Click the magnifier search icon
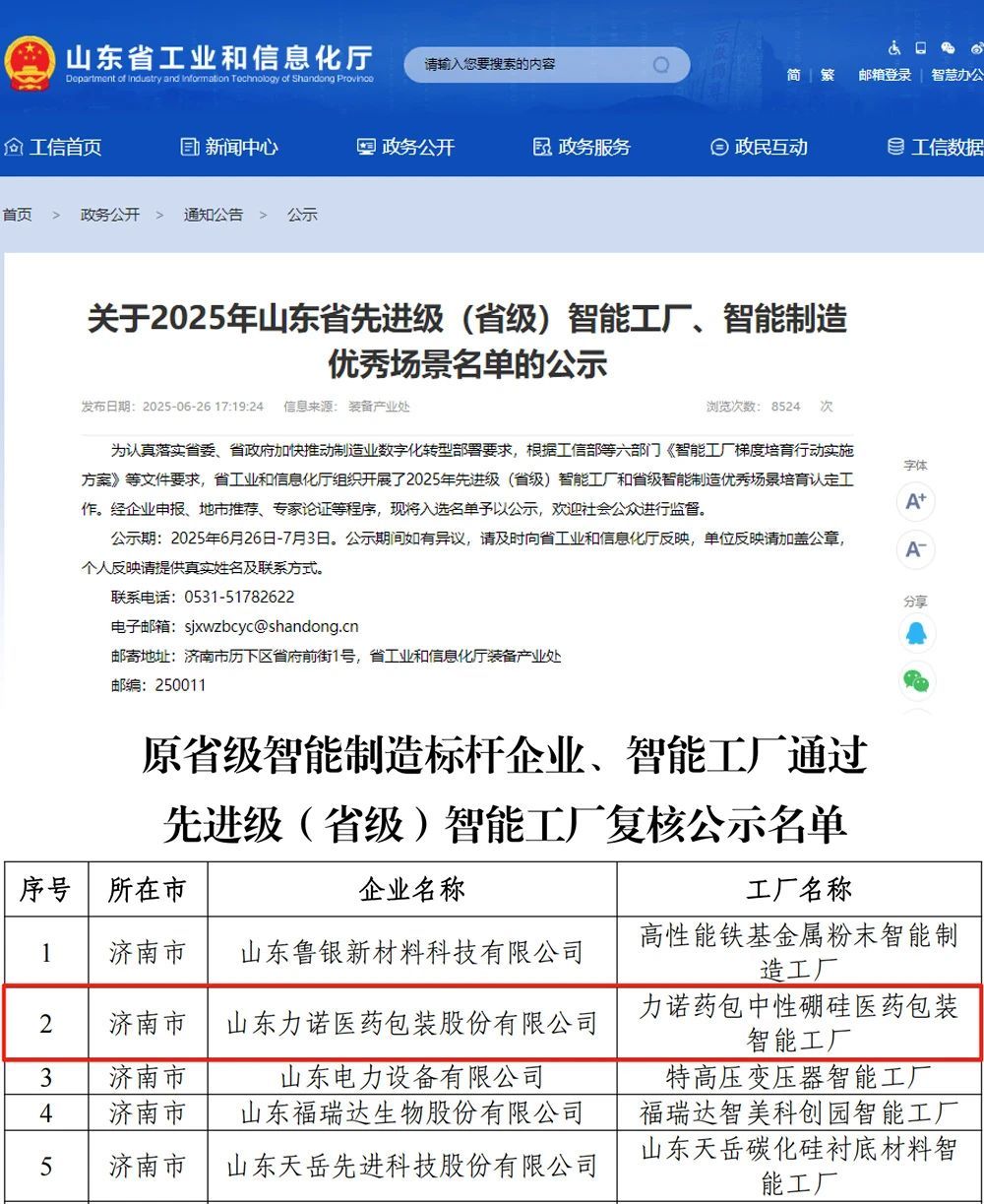This screenshot has height=1204, width=984. point(661,65)
